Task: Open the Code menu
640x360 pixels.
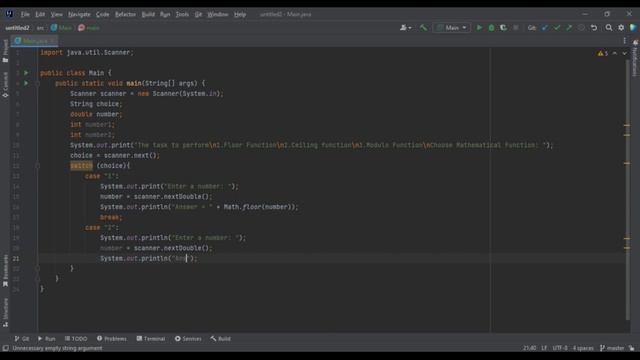Action: [x=102, y=14]
